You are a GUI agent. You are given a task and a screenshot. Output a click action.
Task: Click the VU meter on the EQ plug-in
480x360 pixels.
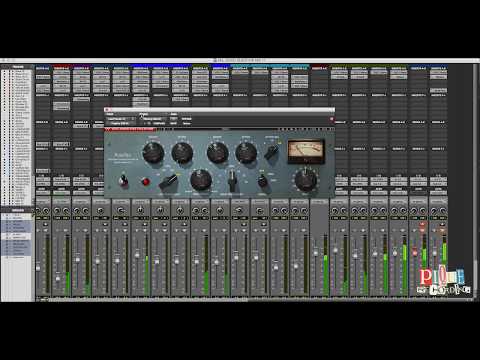tap(306, 152)
